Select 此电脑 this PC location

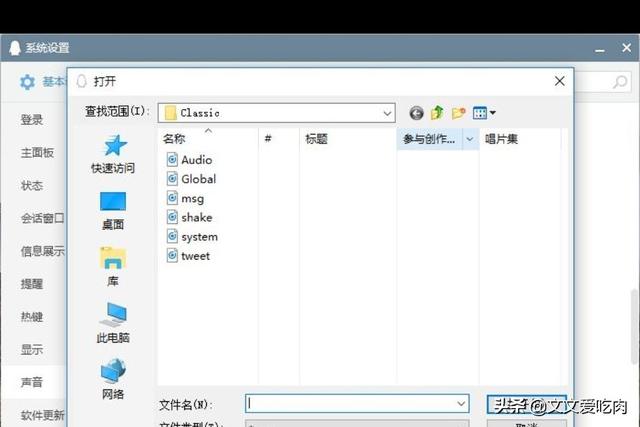pos(113,323)
